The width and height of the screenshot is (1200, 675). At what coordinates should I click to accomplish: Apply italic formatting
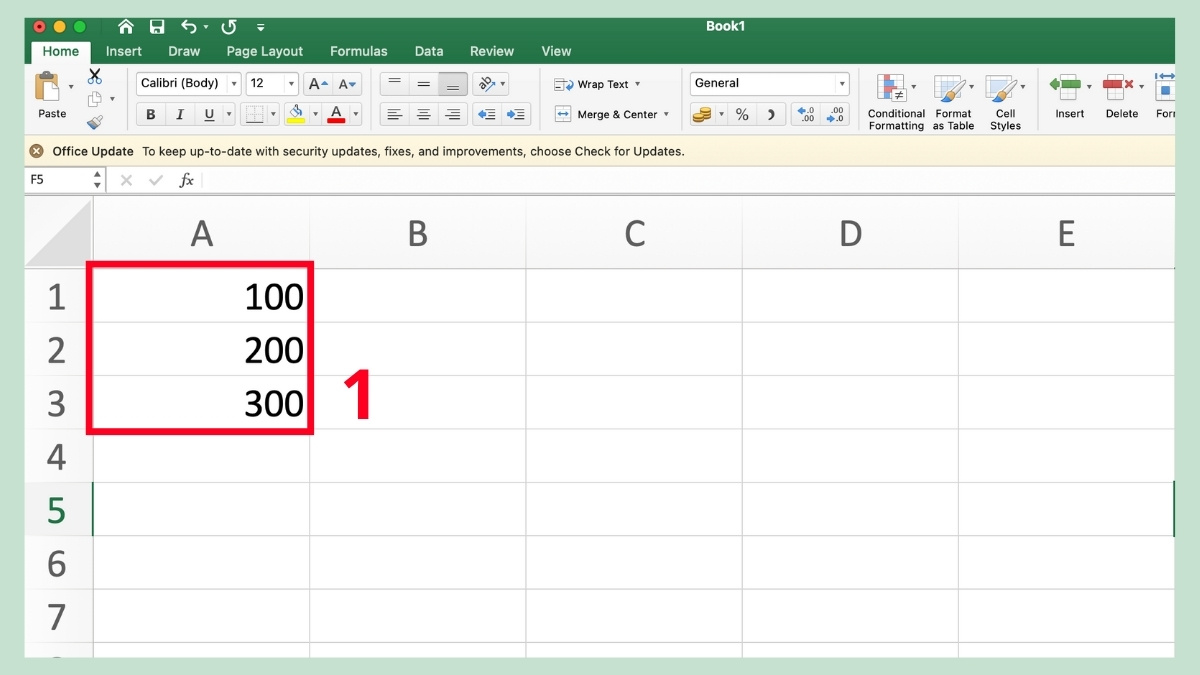pos(179,114)
